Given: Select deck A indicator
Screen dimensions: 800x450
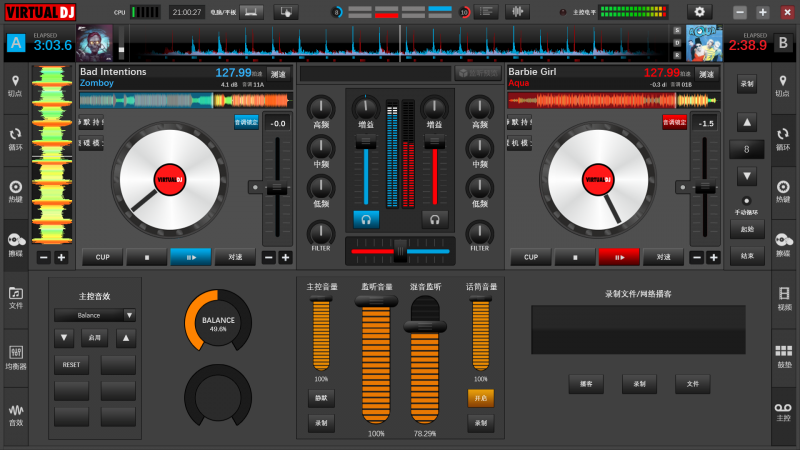Looking at the screenshot, I should point(16,43).
